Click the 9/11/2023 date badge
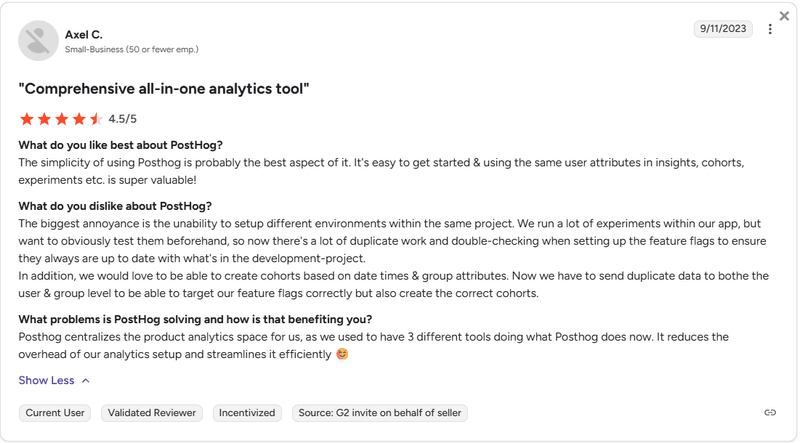Viewport: 800px width, 443px height. [723, 29]
